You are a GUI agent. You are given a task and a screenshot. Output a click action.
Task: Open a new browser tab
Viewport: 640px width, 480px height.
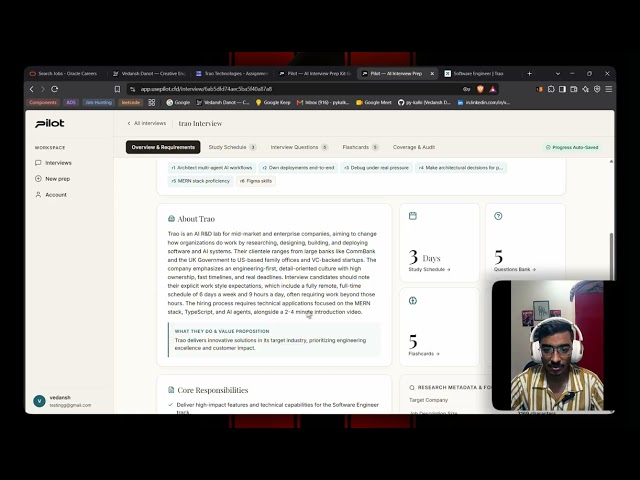pos(529,73)
